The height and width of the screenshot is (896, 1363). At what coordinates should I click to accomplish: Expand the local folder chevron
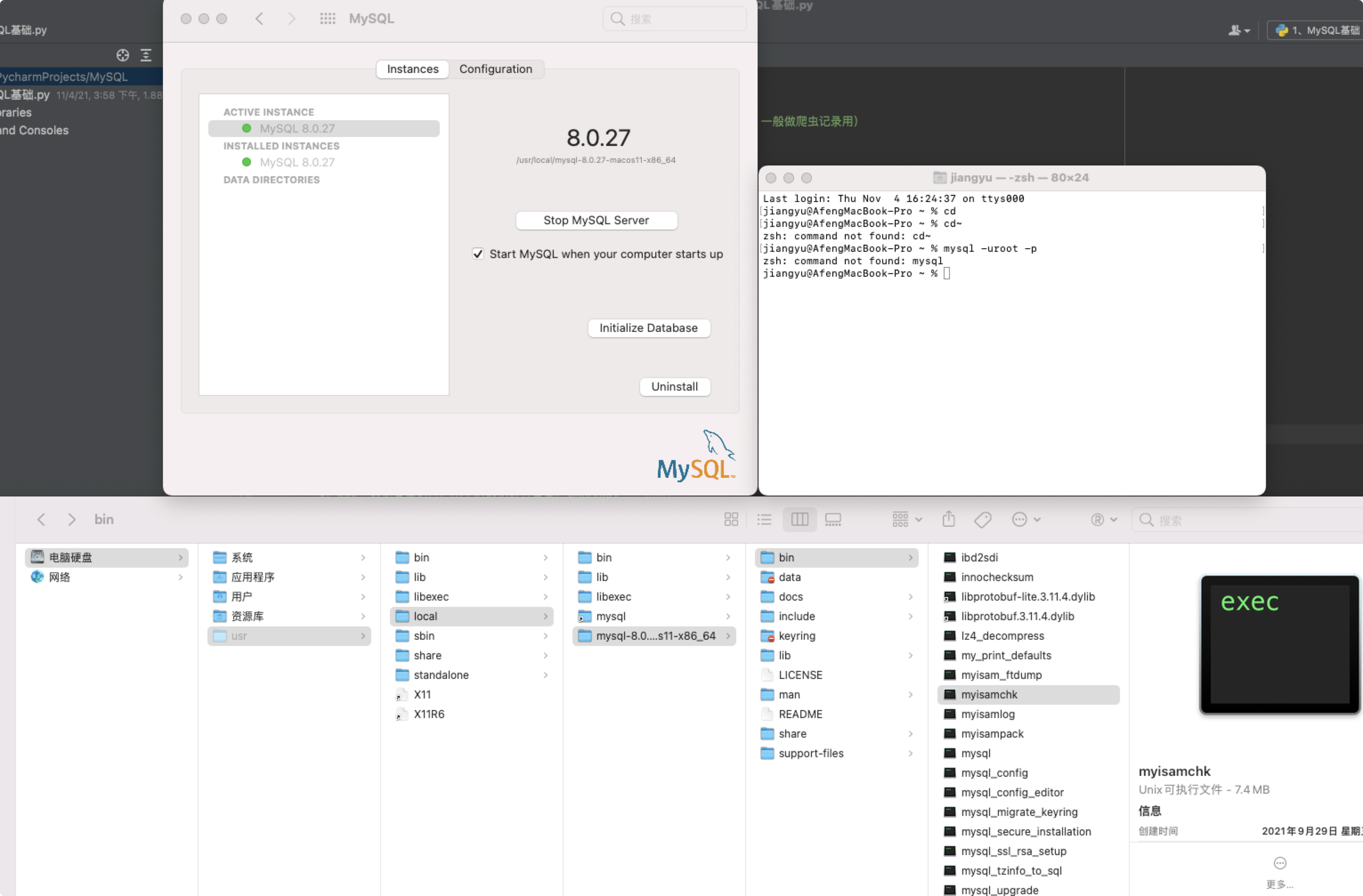tap(545, 616)
